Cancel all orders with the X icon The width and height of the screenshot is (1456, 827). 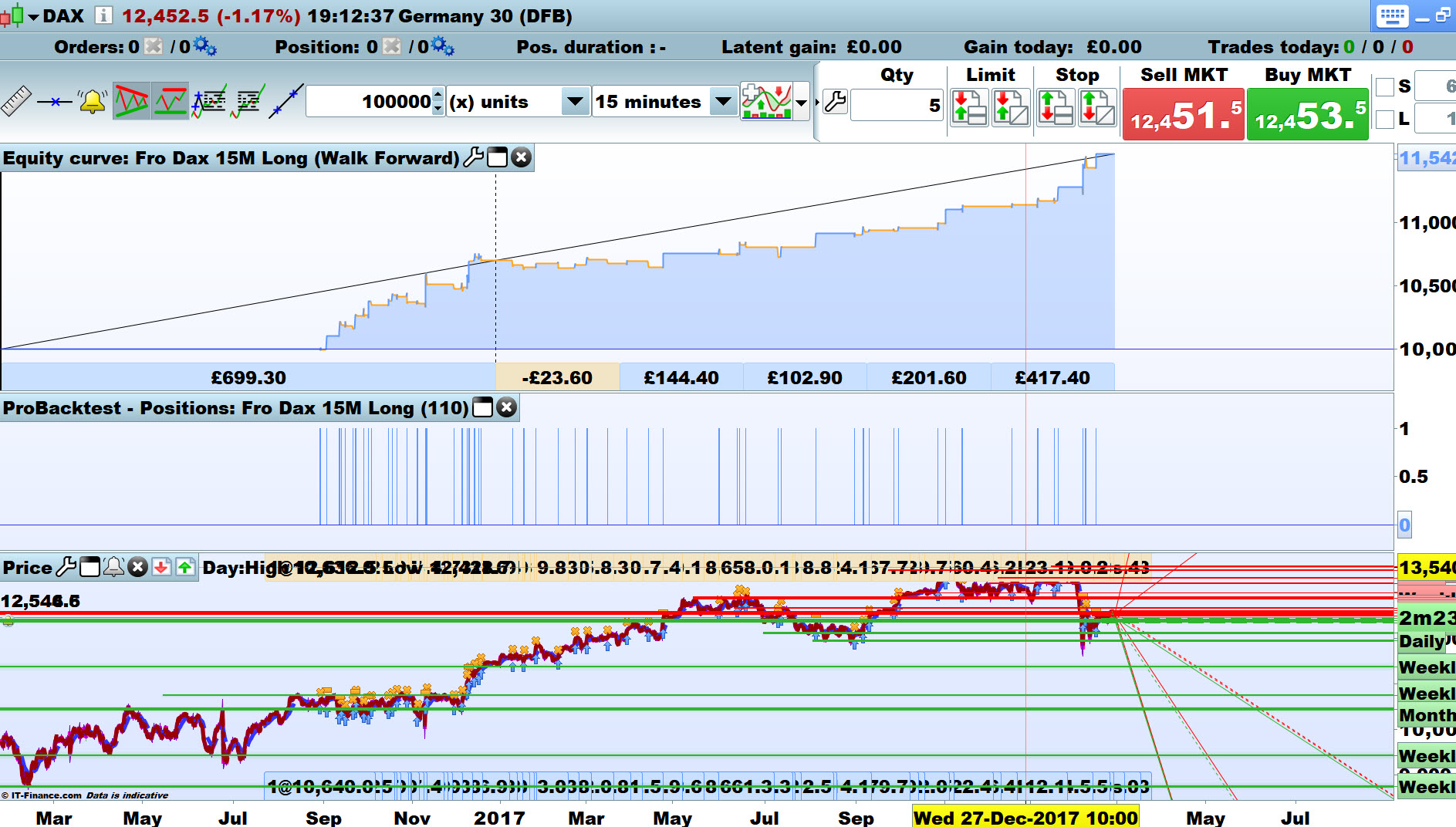pos(154,47)
